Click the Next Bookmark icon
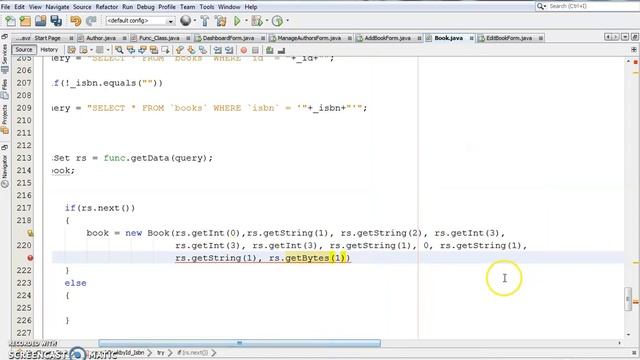Screen dimensions: 640x360 point(191,50)
